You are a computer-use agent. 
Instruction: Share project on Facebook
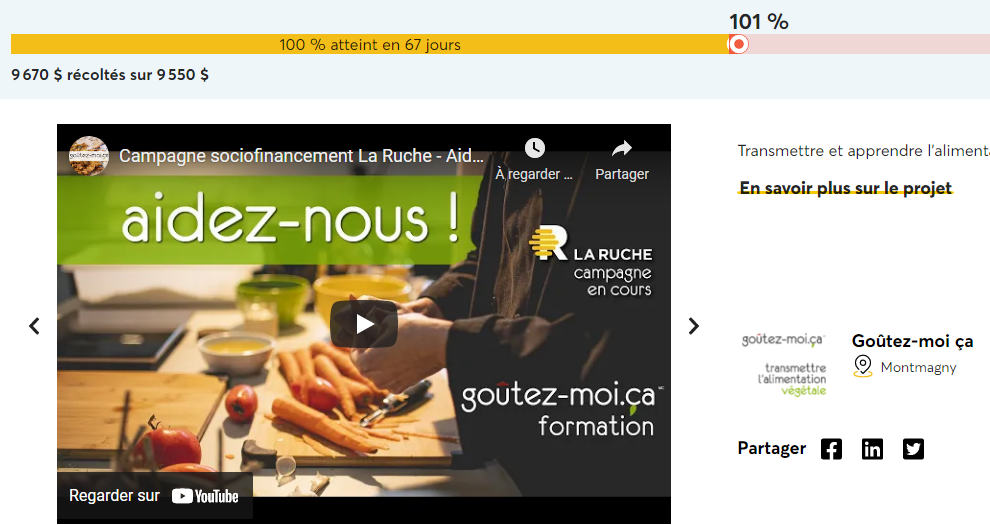(x=832, y=449)
